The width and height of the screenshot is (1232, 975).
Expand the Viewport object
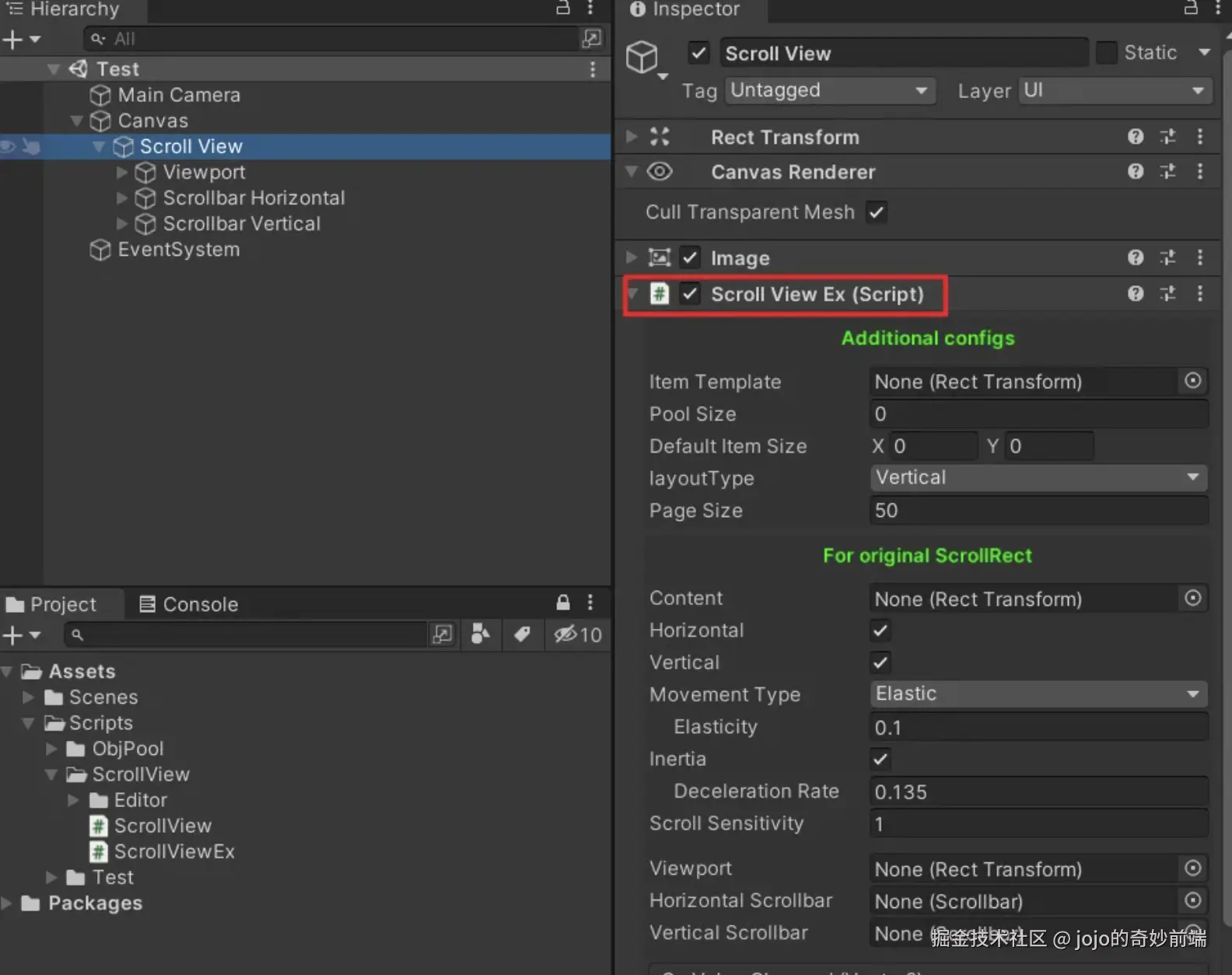[122, 172]
